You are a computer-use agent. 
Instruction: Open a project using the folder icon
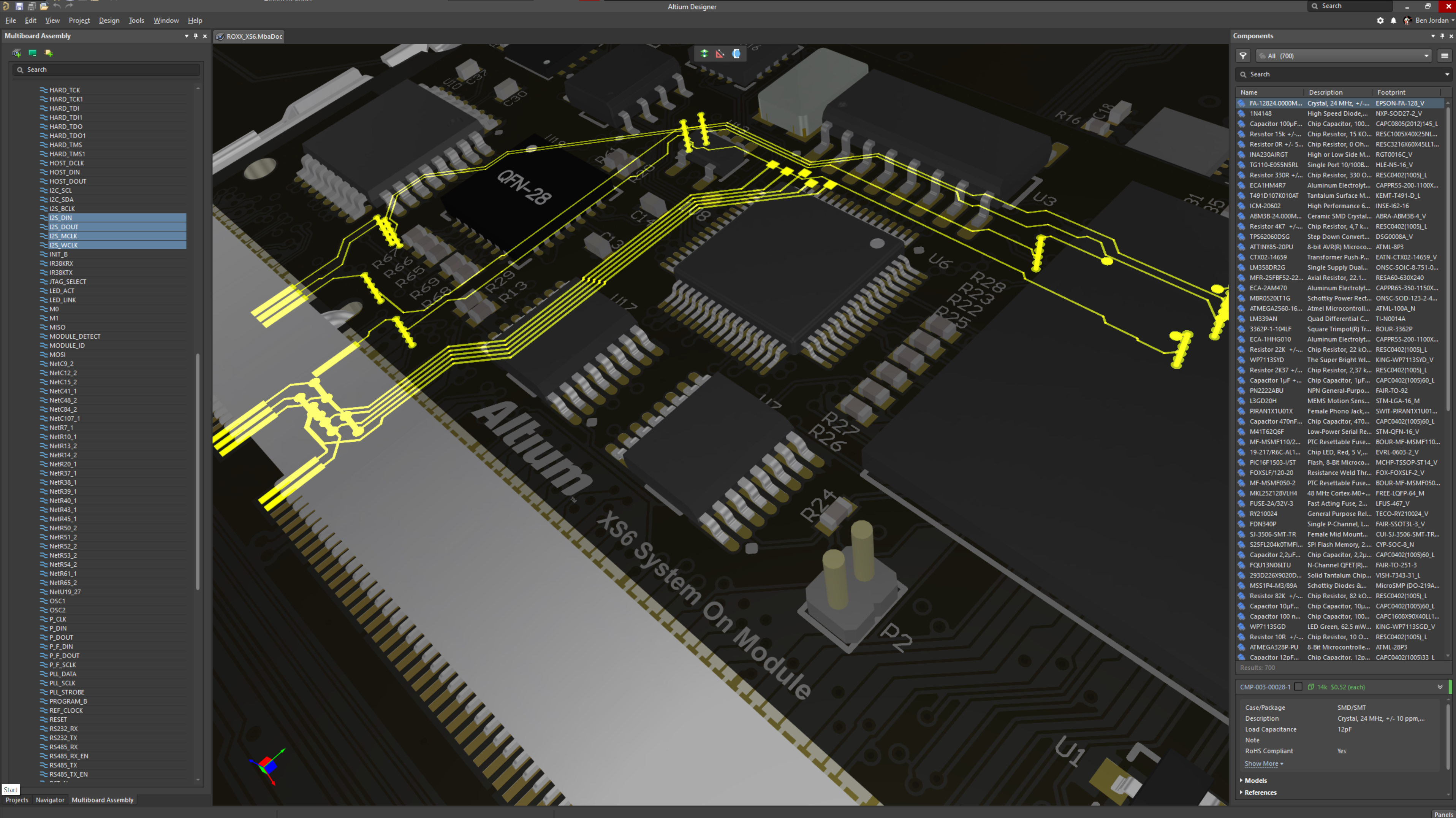[x=44, y=6]
